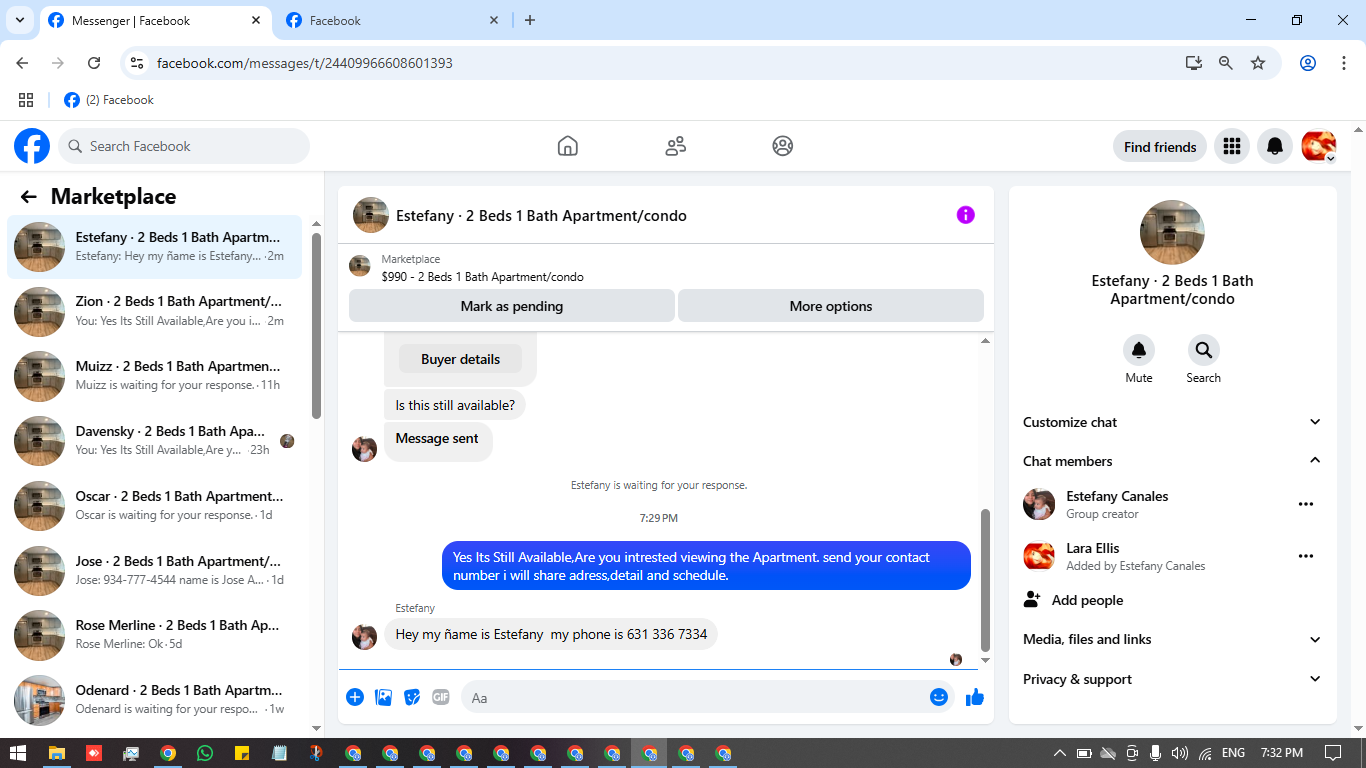Reload the page in Chrome
Screen dimensions: 1366x768
tap(94, 63)
